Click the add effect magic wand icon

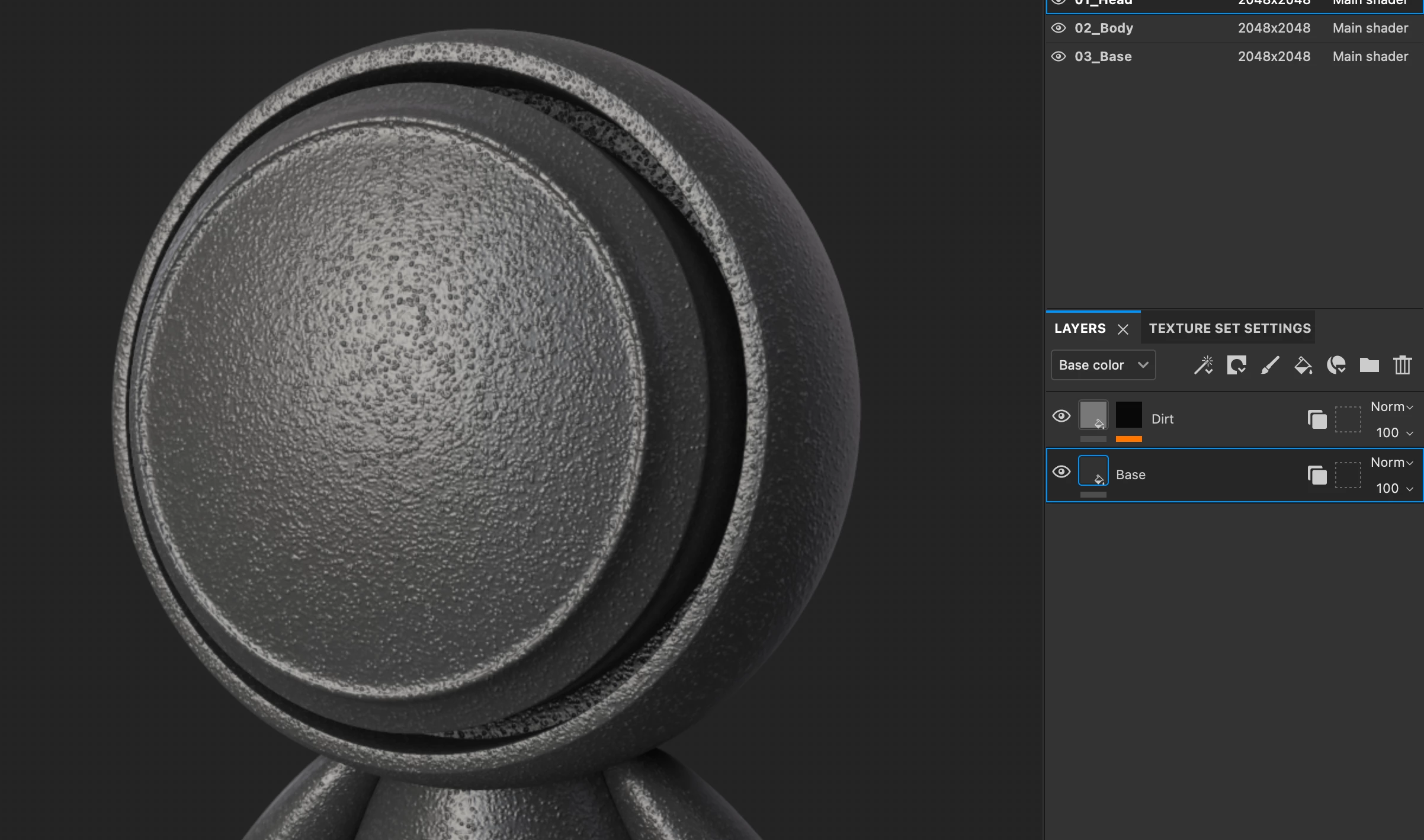tap(1204, 365)
